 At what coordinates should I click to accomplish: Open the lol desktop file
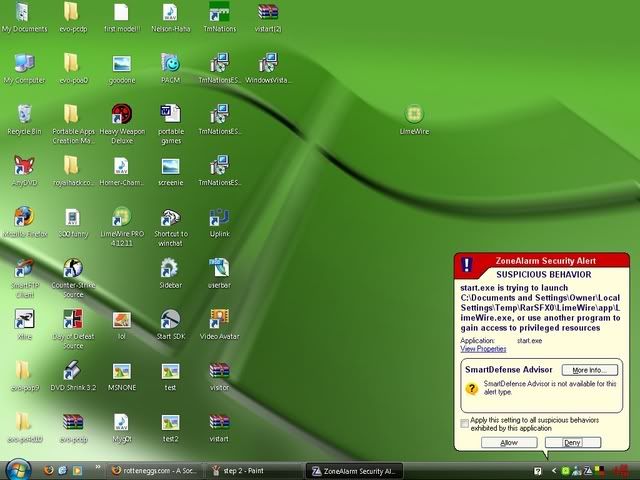click(x=122, y=324)
